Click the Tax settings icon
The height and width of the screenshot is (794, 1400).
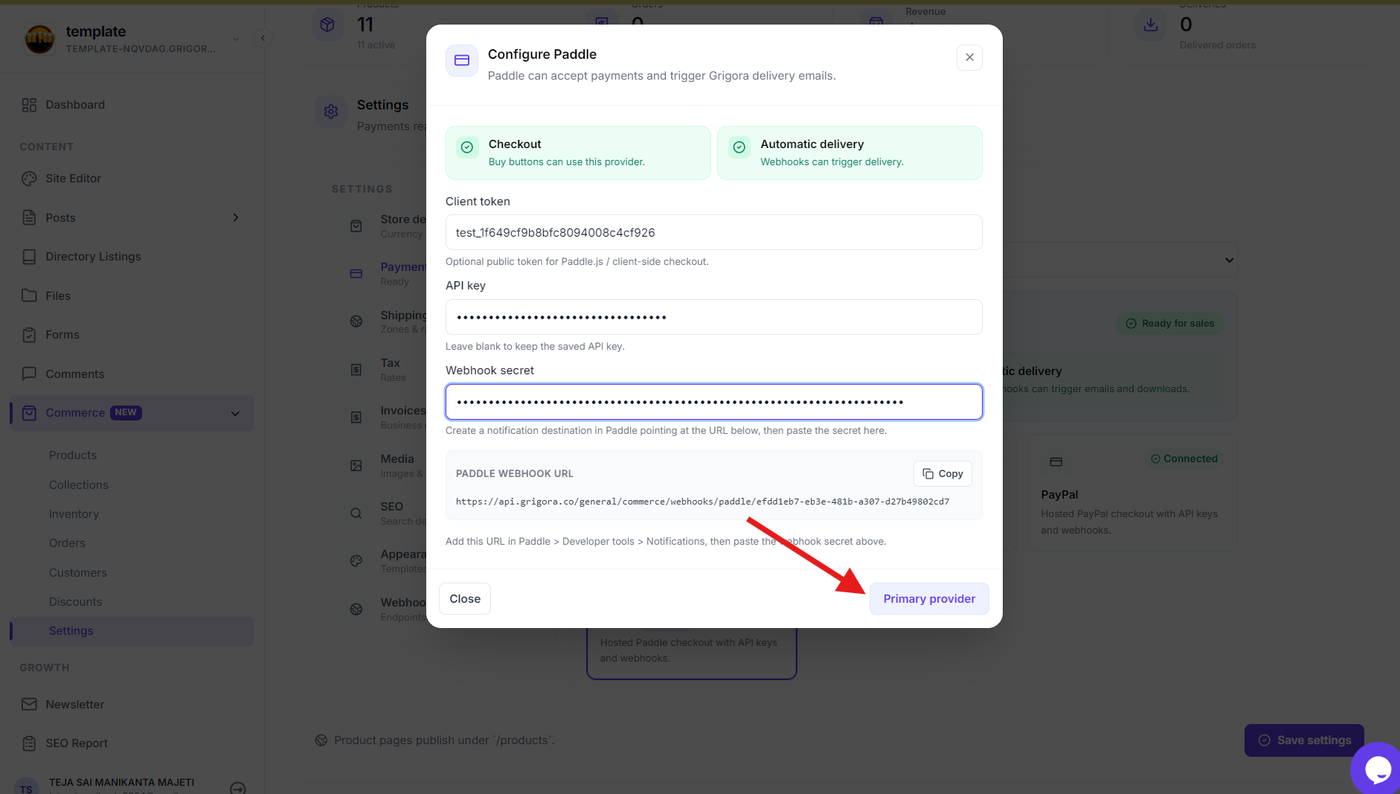click(x=356, y=370)
